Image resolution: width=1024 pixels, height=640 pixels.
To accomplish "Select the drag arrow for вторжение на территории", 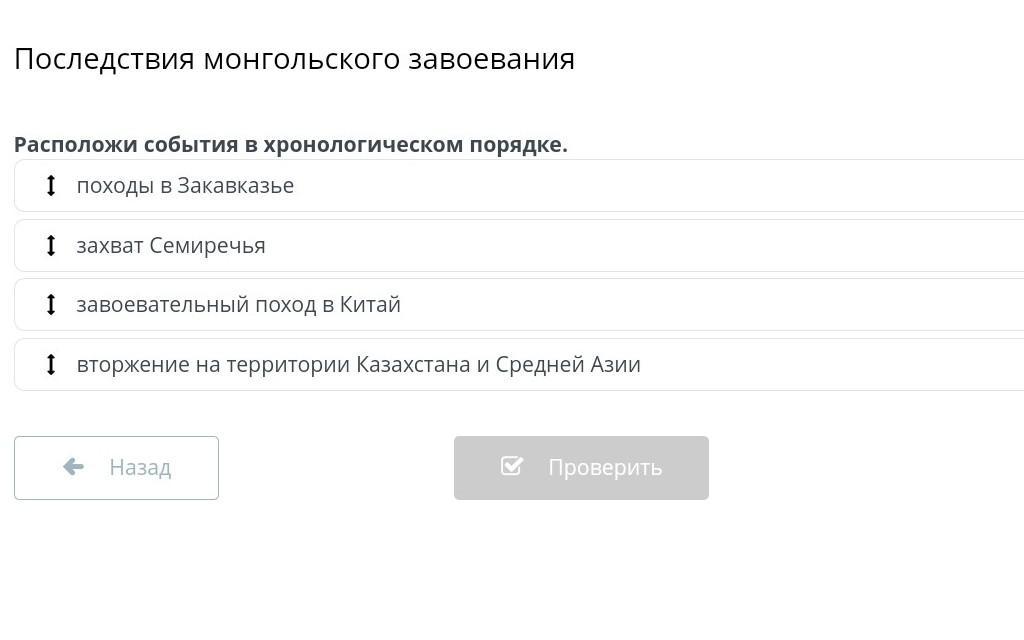I will point(51,365).
